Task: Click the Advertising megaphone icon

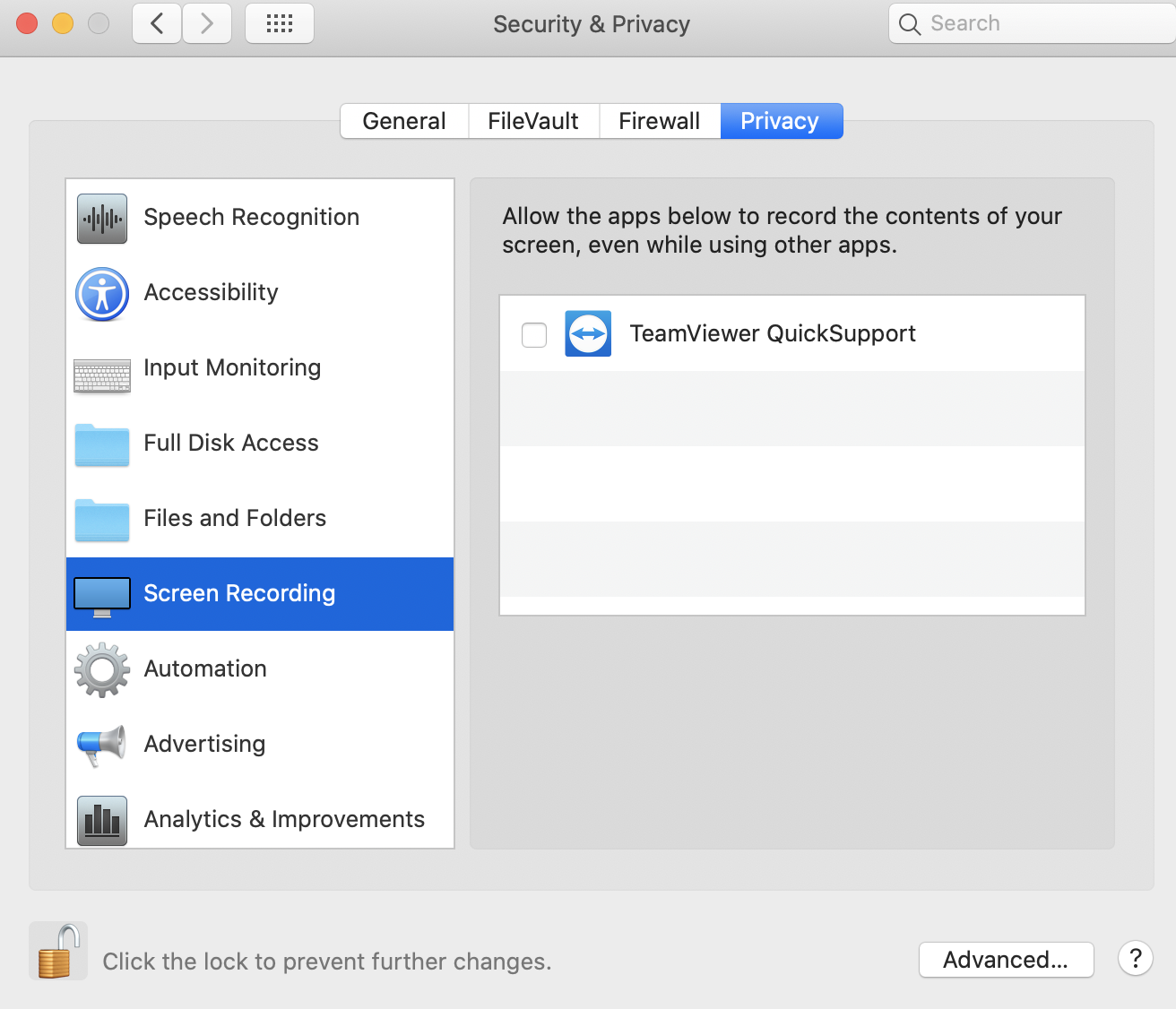Action: (101, 746)
